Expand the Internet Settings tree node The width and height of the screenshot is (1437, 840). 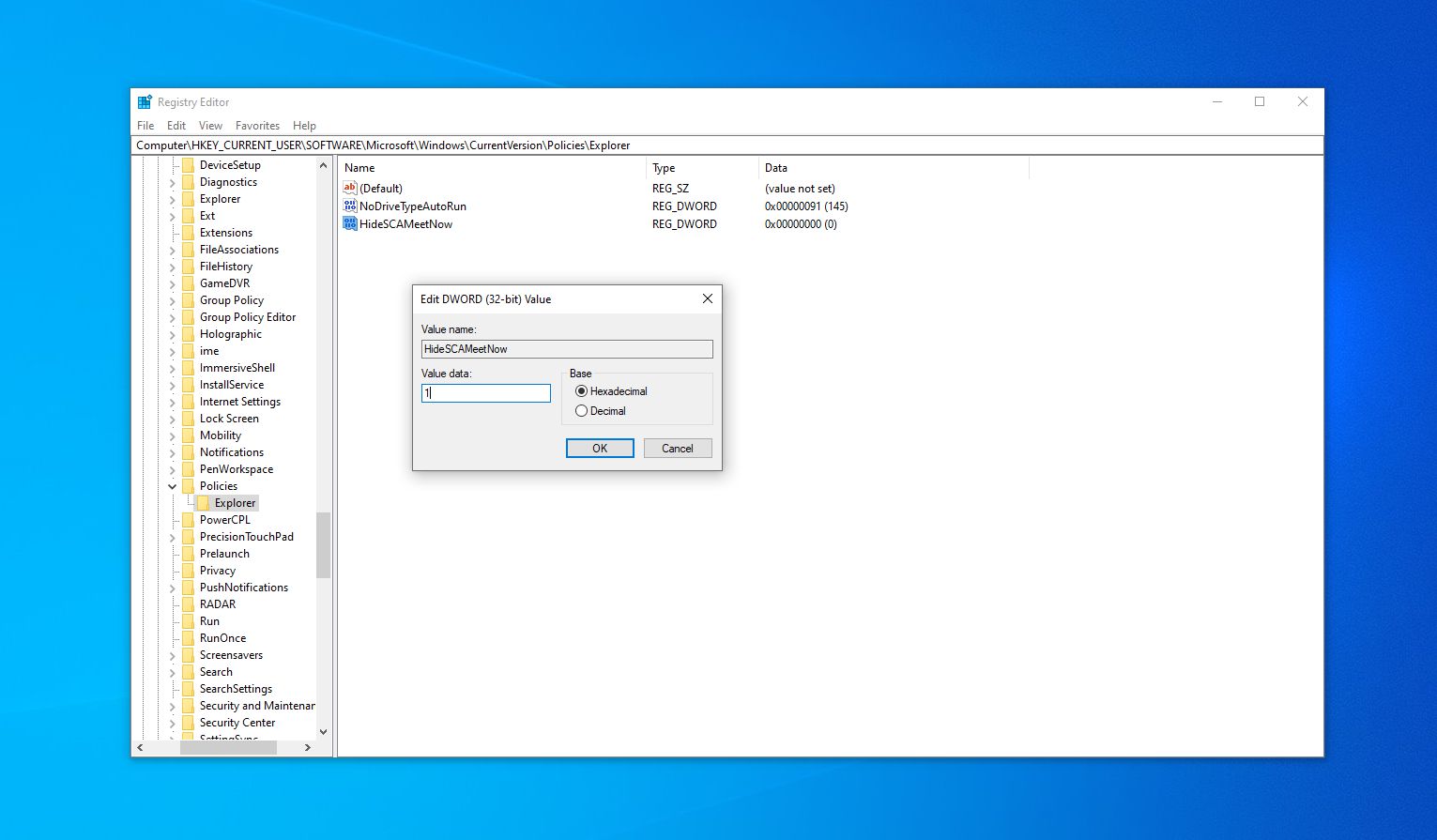coord(173,402)
